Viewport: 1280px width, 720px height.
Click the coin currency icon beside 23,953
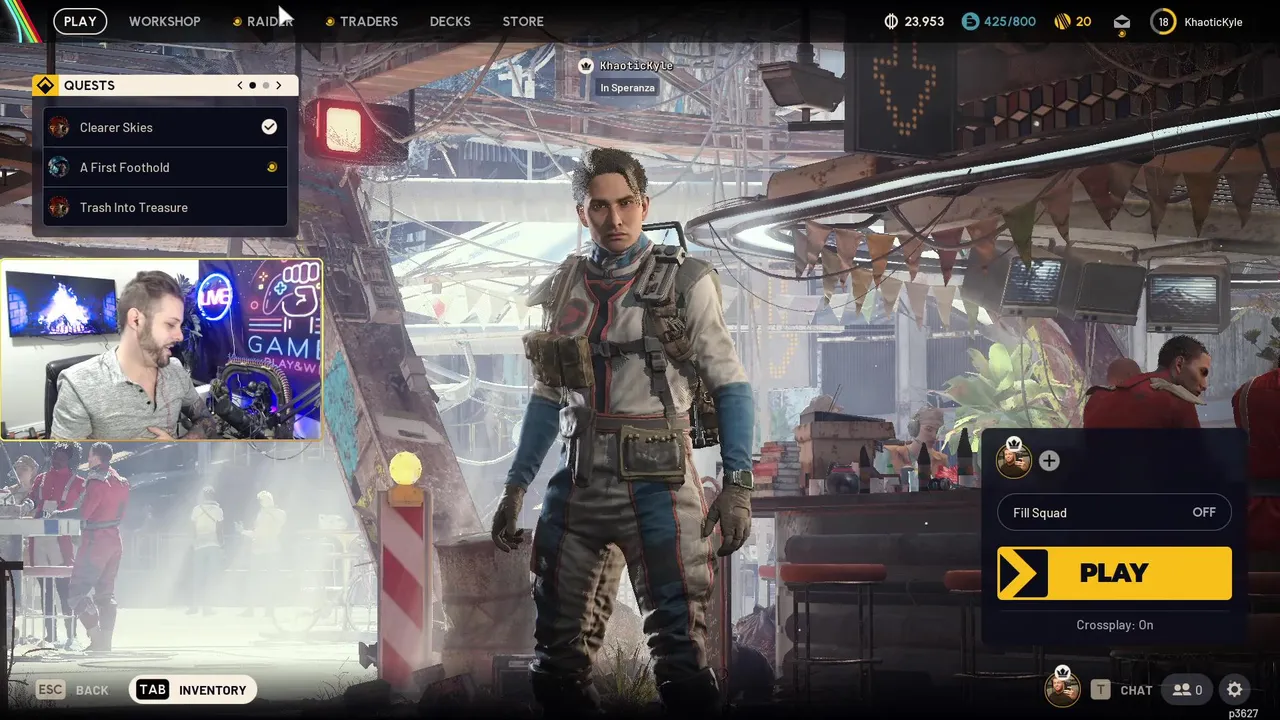tap(892, 21)
